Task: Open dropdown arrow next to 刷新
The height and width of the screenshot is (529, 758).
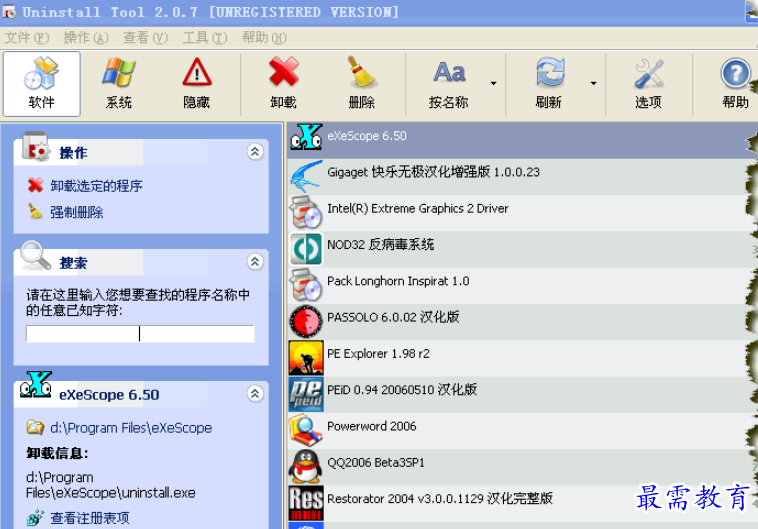Action: [593, 84]
